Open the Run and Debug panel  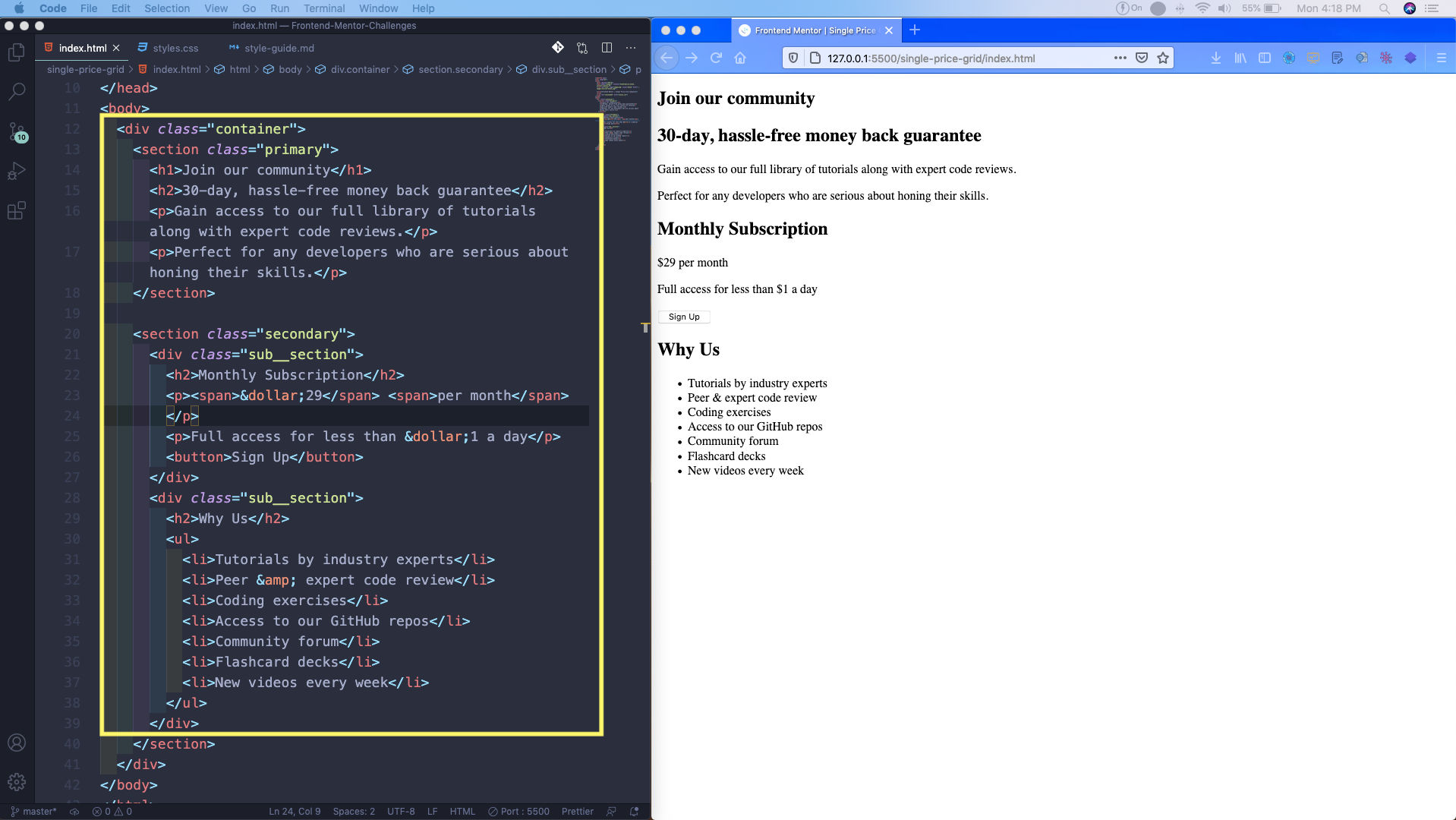pyautogui.click(x=17, y=171)
